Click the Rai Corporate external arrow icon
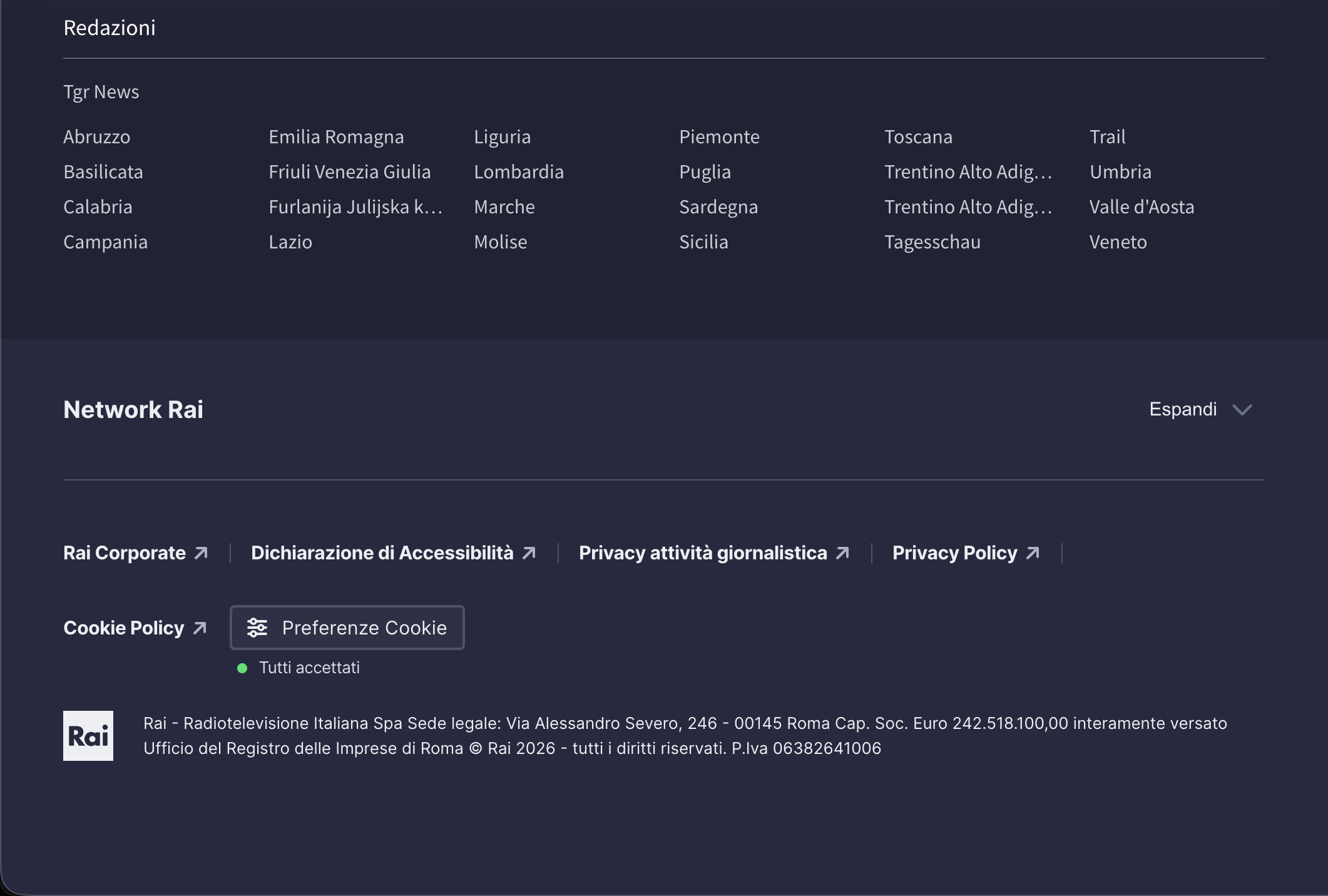1328x896 pixels. pos(201,553)
